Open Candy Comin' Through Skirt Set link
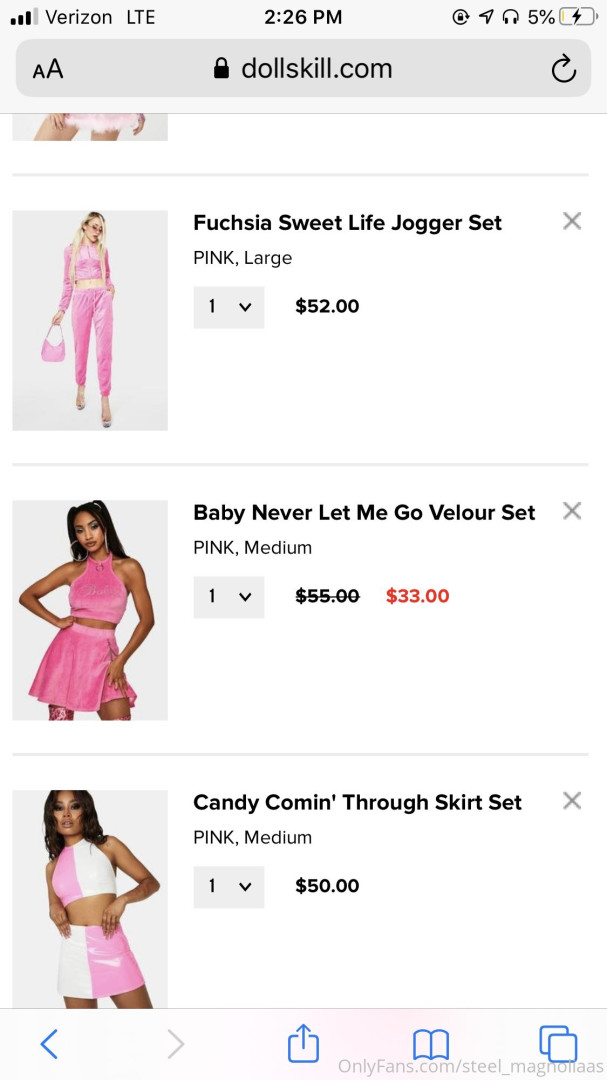Screen dimensions: 607x1080 (357, 803)
